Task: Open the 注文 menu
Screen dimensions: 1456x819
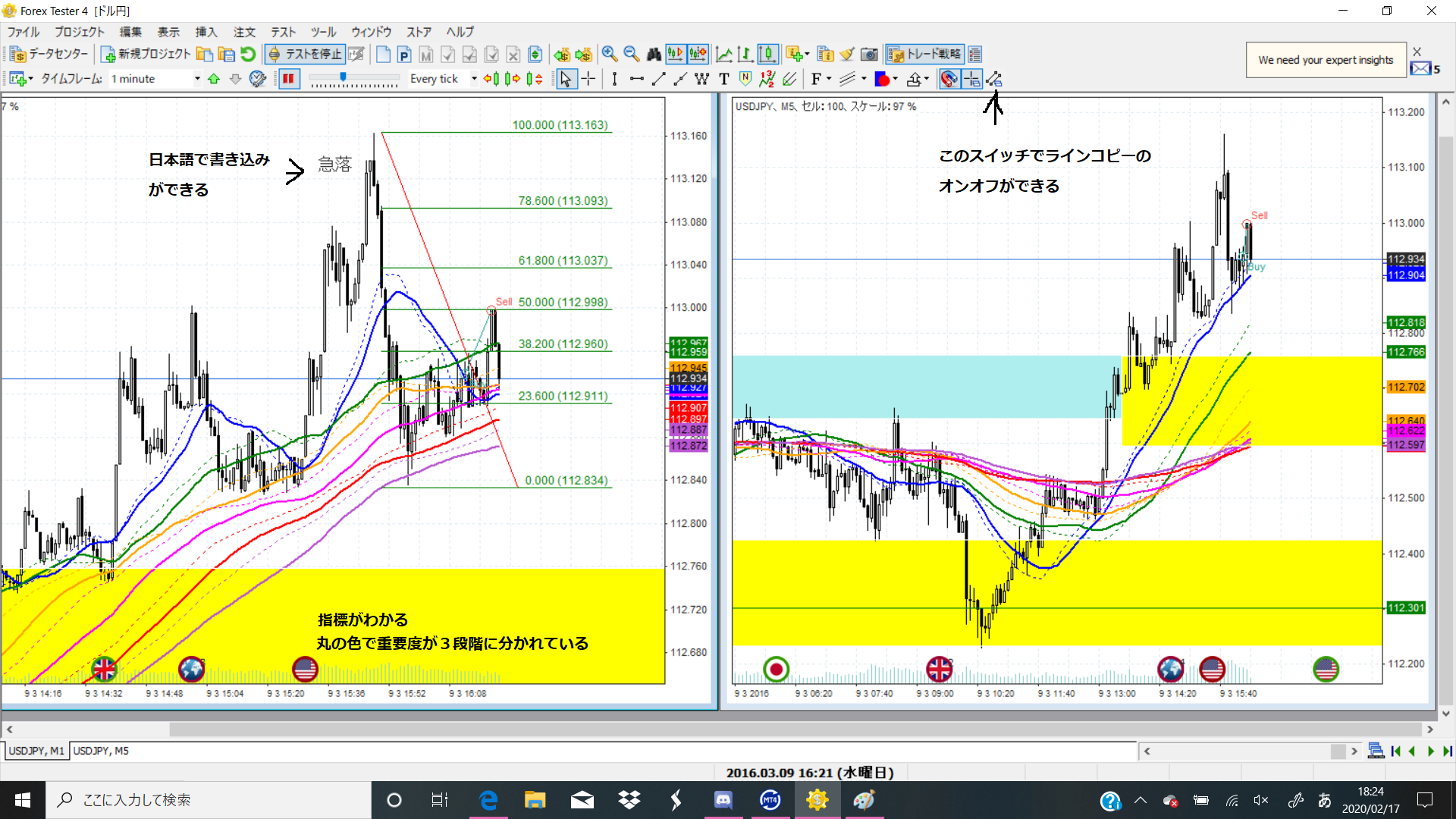Action: coord(244,32)
